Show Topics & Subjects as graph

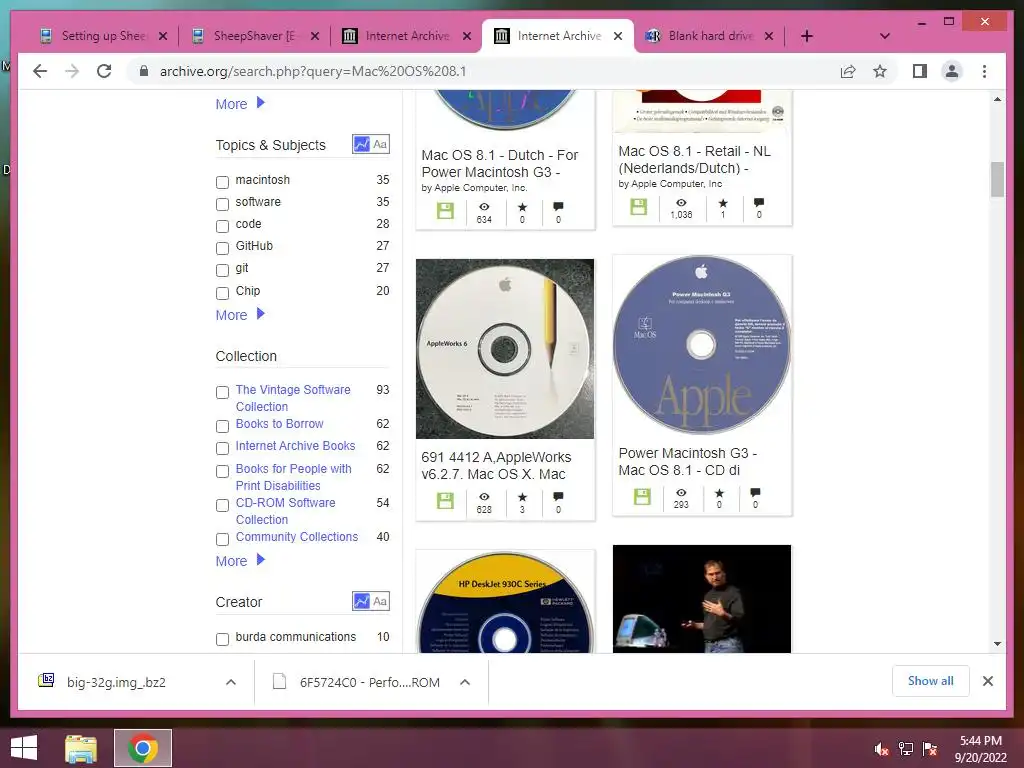coord(361,144)
